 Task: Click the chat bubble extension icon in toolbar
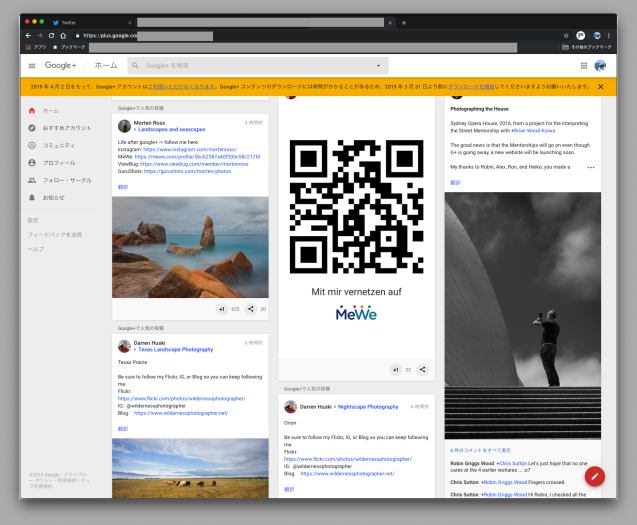click(581, 36)
